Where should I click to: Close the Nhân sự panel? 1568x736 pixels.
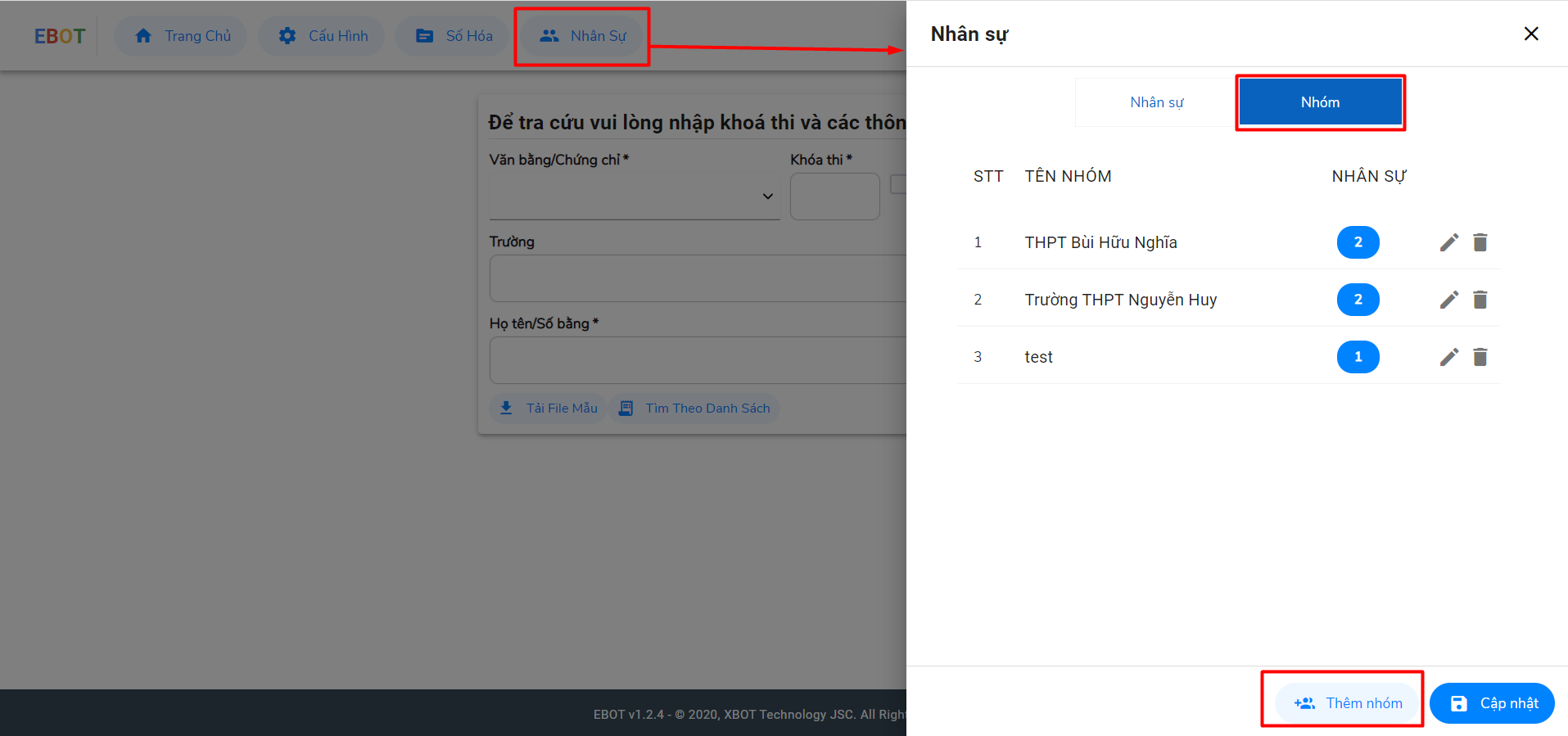pos(1530,34)
